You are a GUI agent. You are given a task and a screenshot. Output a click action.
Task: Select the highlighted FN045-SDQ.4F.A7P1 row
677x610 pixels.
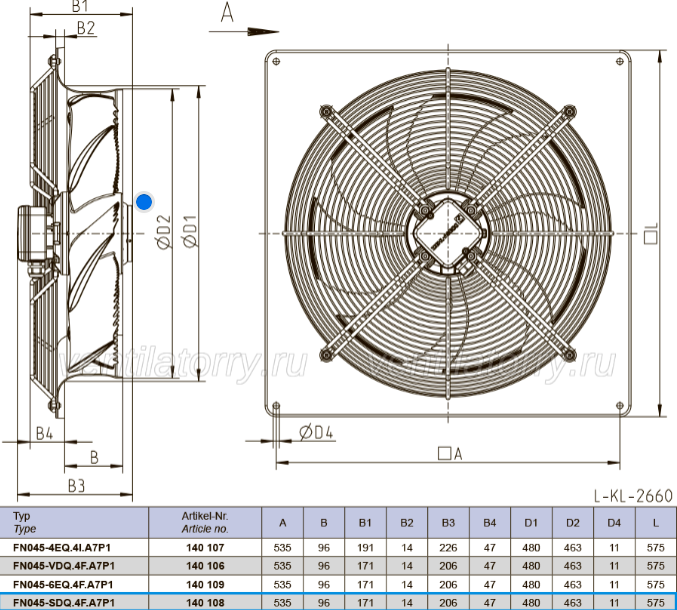63,602
